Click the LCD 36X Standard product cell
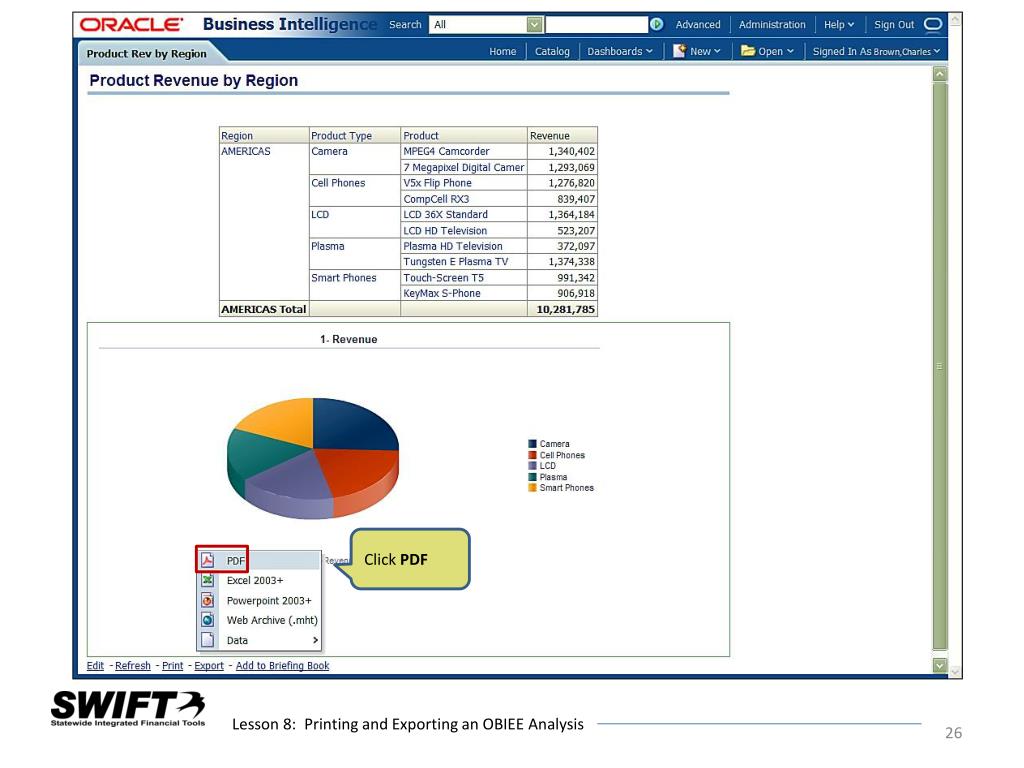This screenshot has width=1024, height=768. pos(463,214)
